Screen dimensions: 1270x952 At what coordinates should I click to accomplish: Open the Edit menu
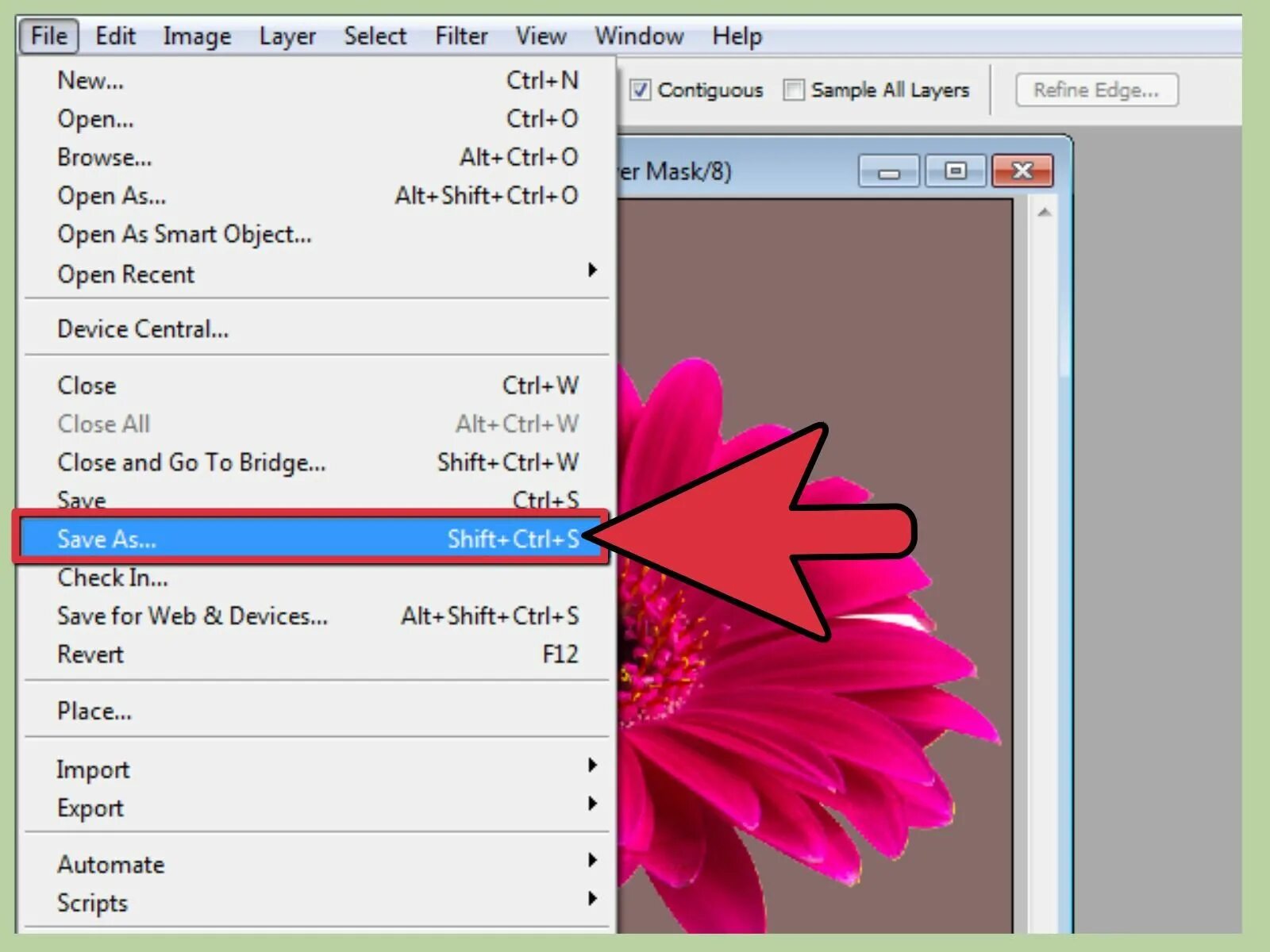point(116,36)
